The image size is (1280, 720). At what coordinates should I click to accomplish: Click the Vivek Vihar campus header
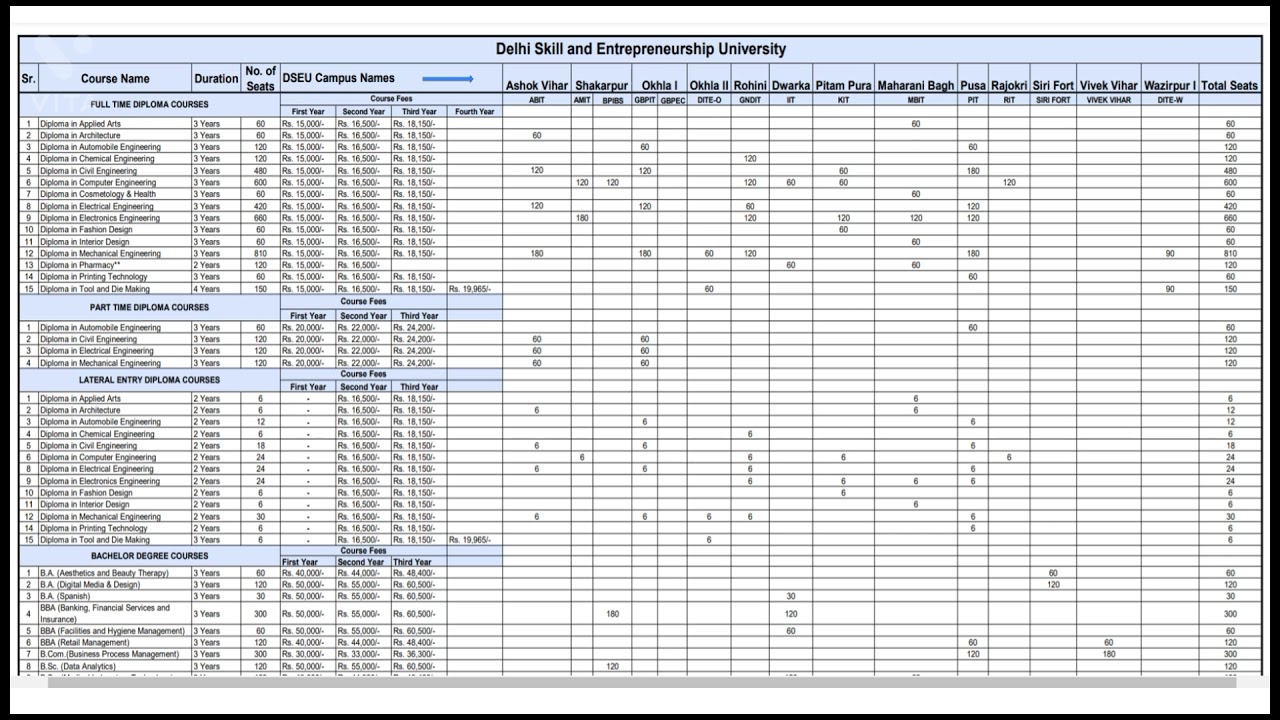tap(1108, 86)
